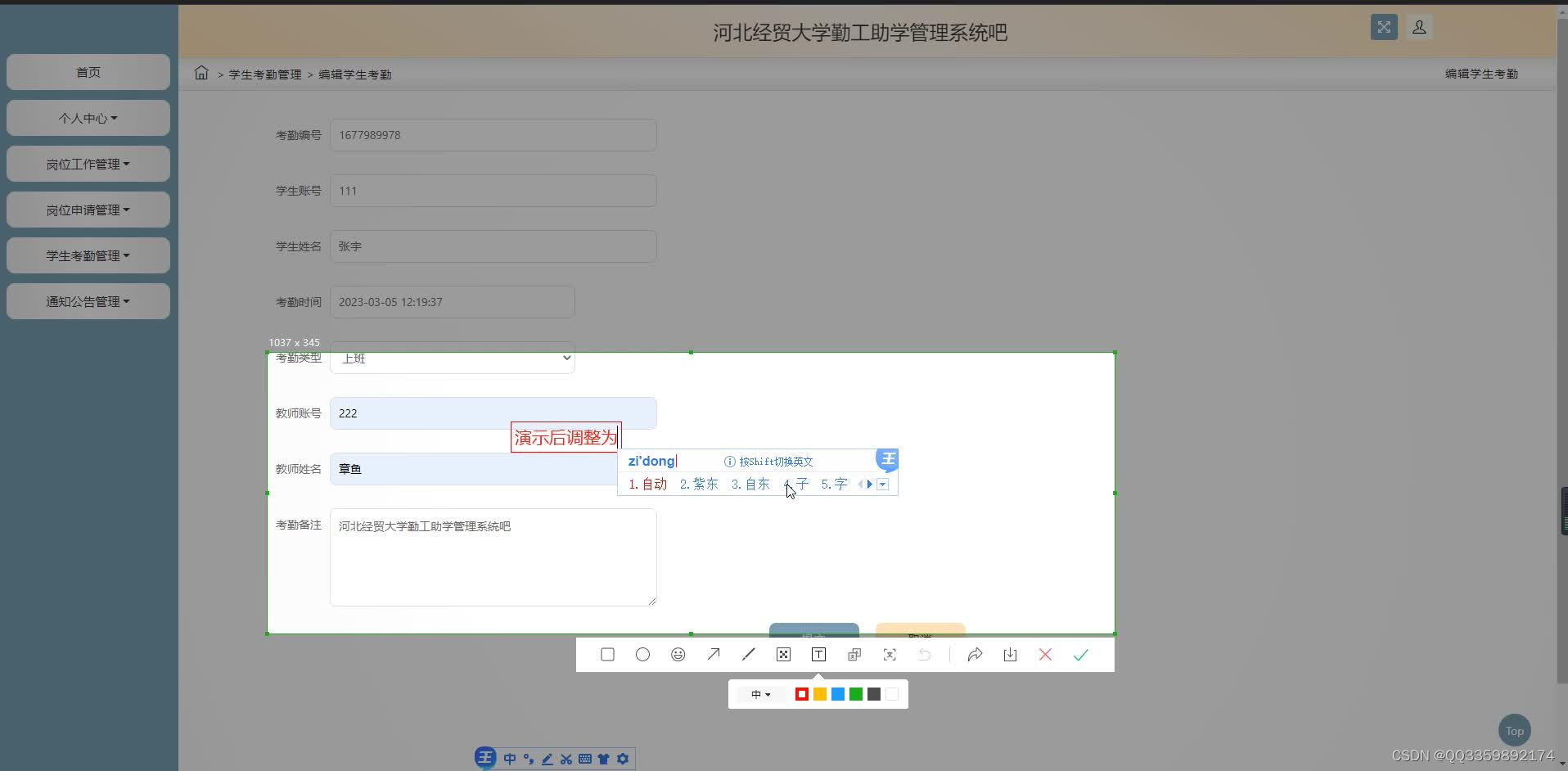Viewport: 1568px width, 771px height.
Task: Show next page of IME candidates
Action: click(x=869, y=485)
